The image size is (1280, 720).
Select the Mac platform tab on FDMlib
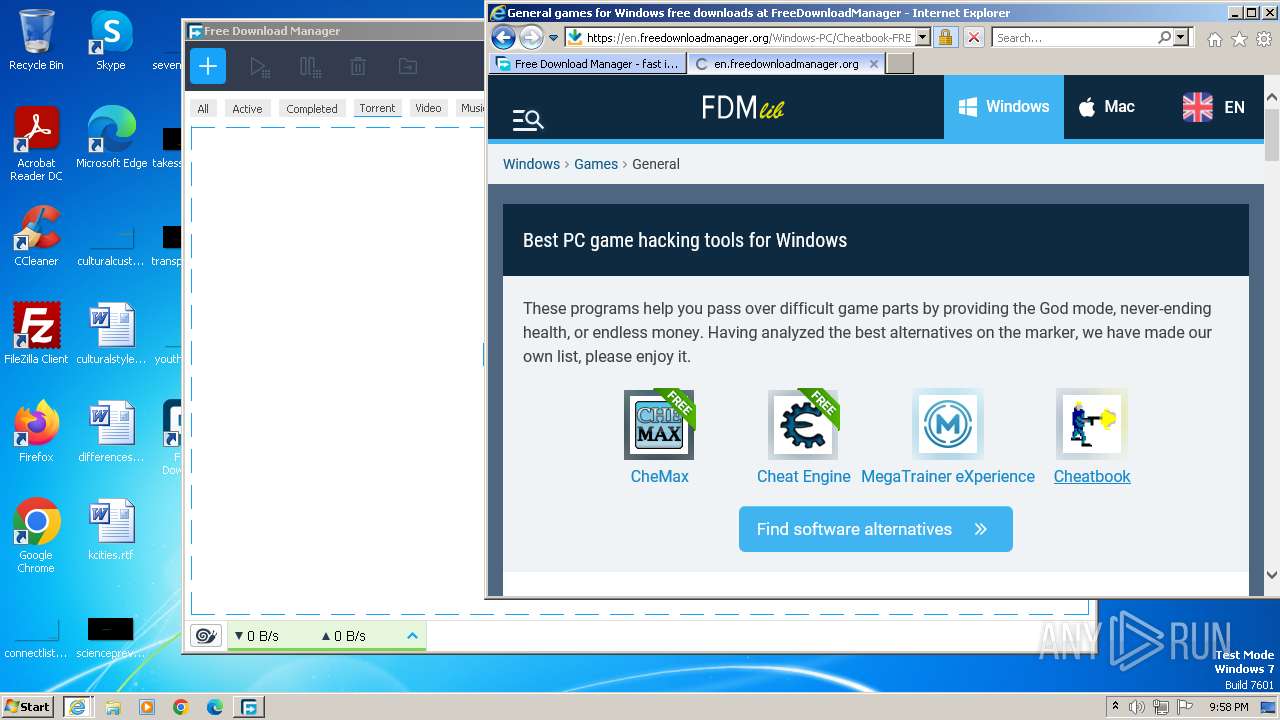pos(1107,107)
